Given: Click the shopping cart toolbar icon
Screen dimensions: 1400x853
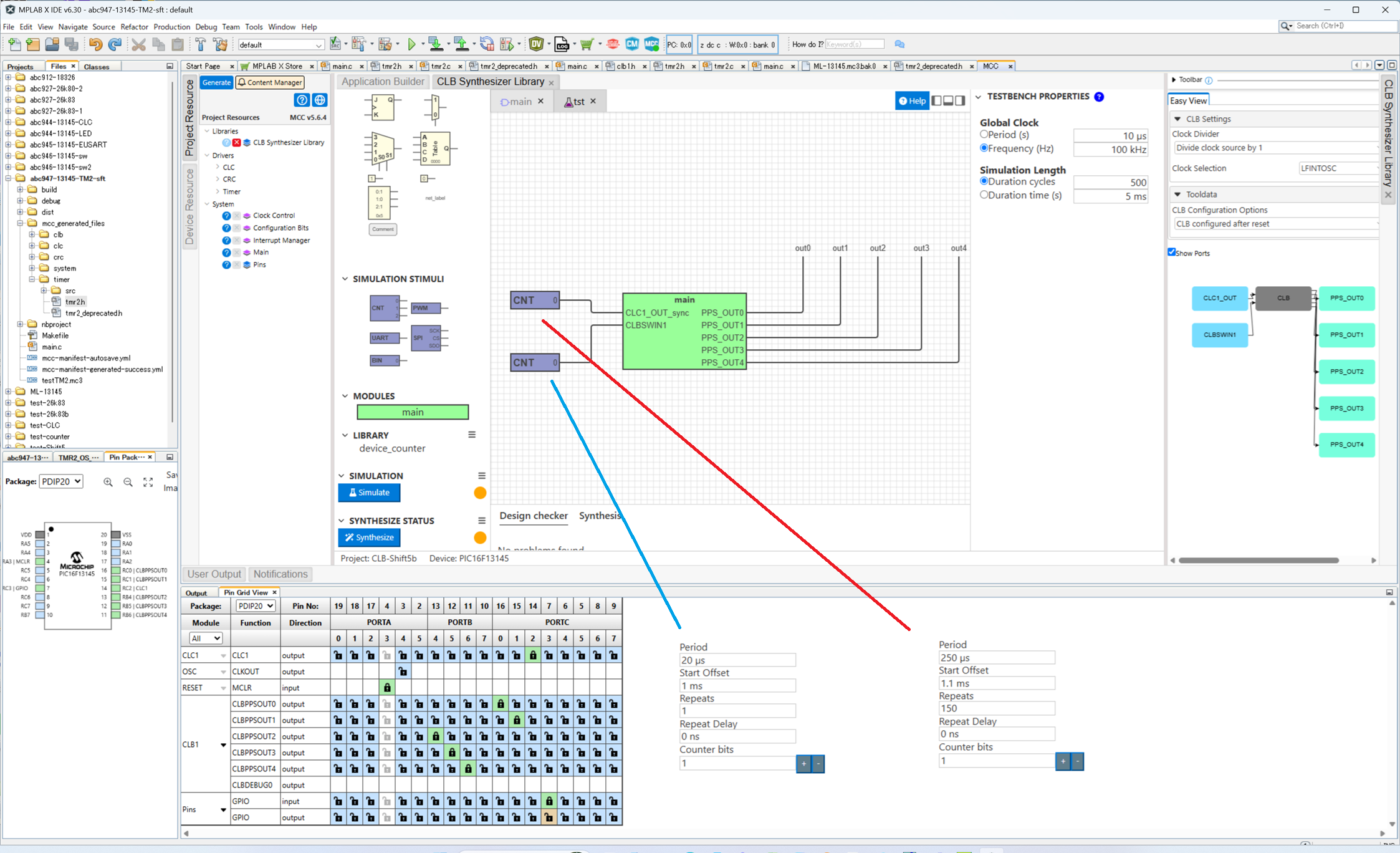Looking at the screenshot, I should (587, 44).
